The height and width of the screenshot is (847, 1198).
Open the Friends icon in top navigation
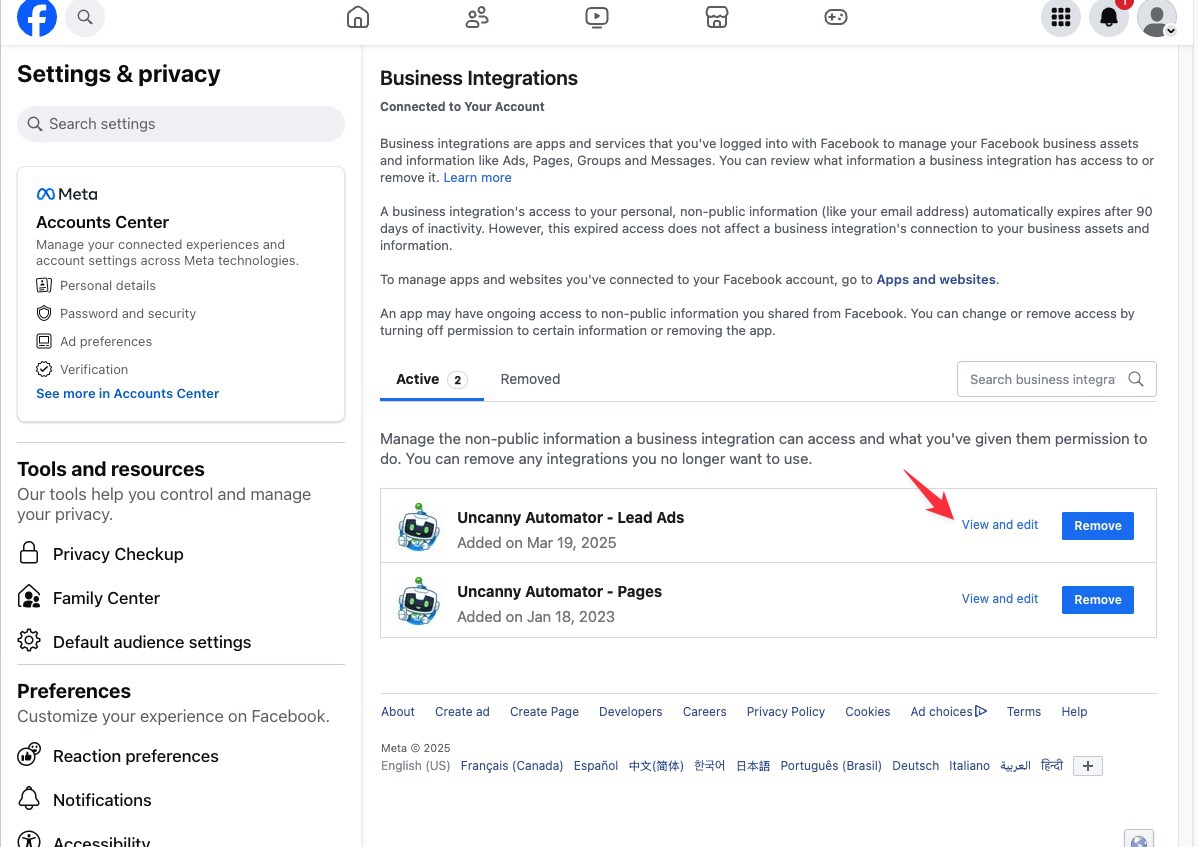pyautogui.click(x=477, y=17)
